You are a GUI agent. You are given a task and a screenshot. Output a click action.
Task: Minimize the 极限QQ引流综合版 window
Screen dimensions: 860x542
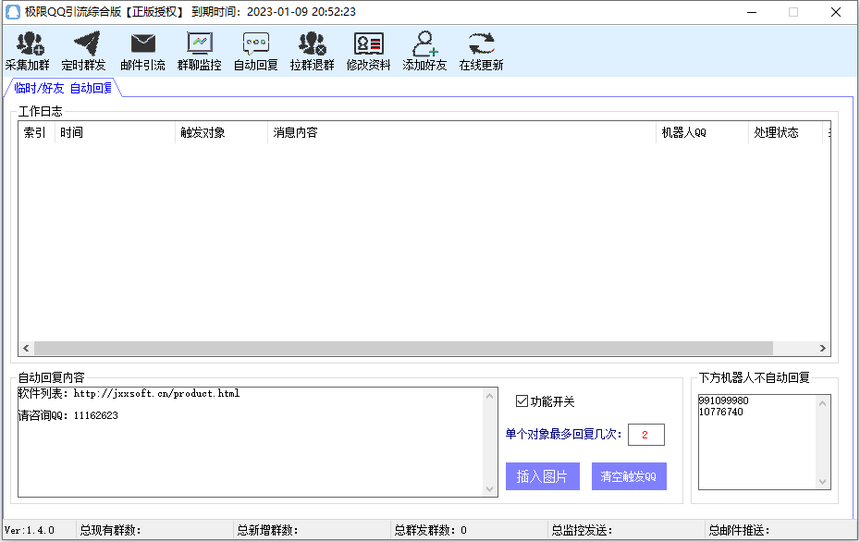(752, 12)
